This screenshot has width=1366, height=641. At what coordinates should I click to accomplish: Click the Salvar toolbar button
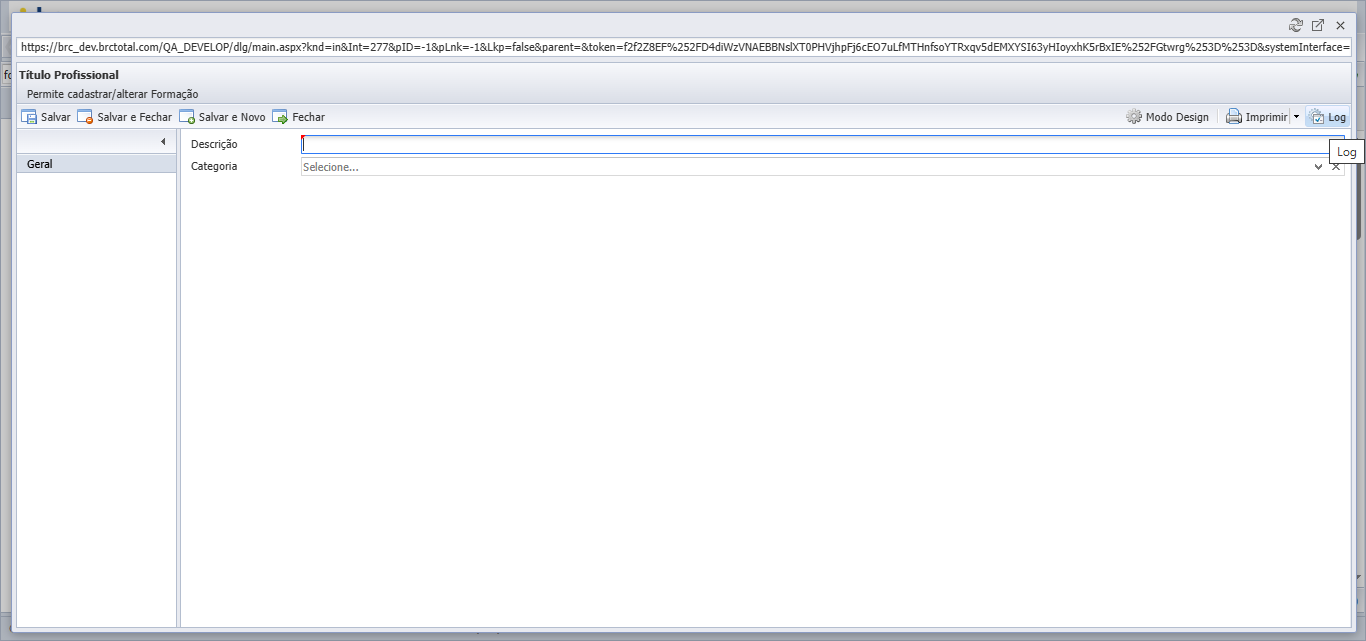point(46,117)
